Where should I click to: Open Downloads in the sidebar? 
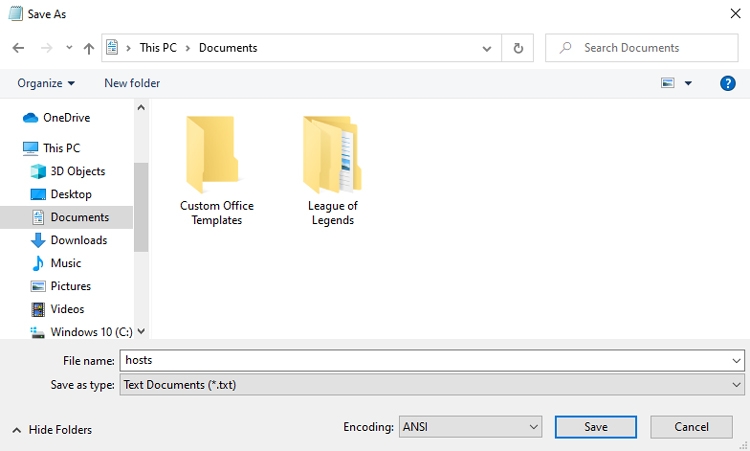[79, 240]
